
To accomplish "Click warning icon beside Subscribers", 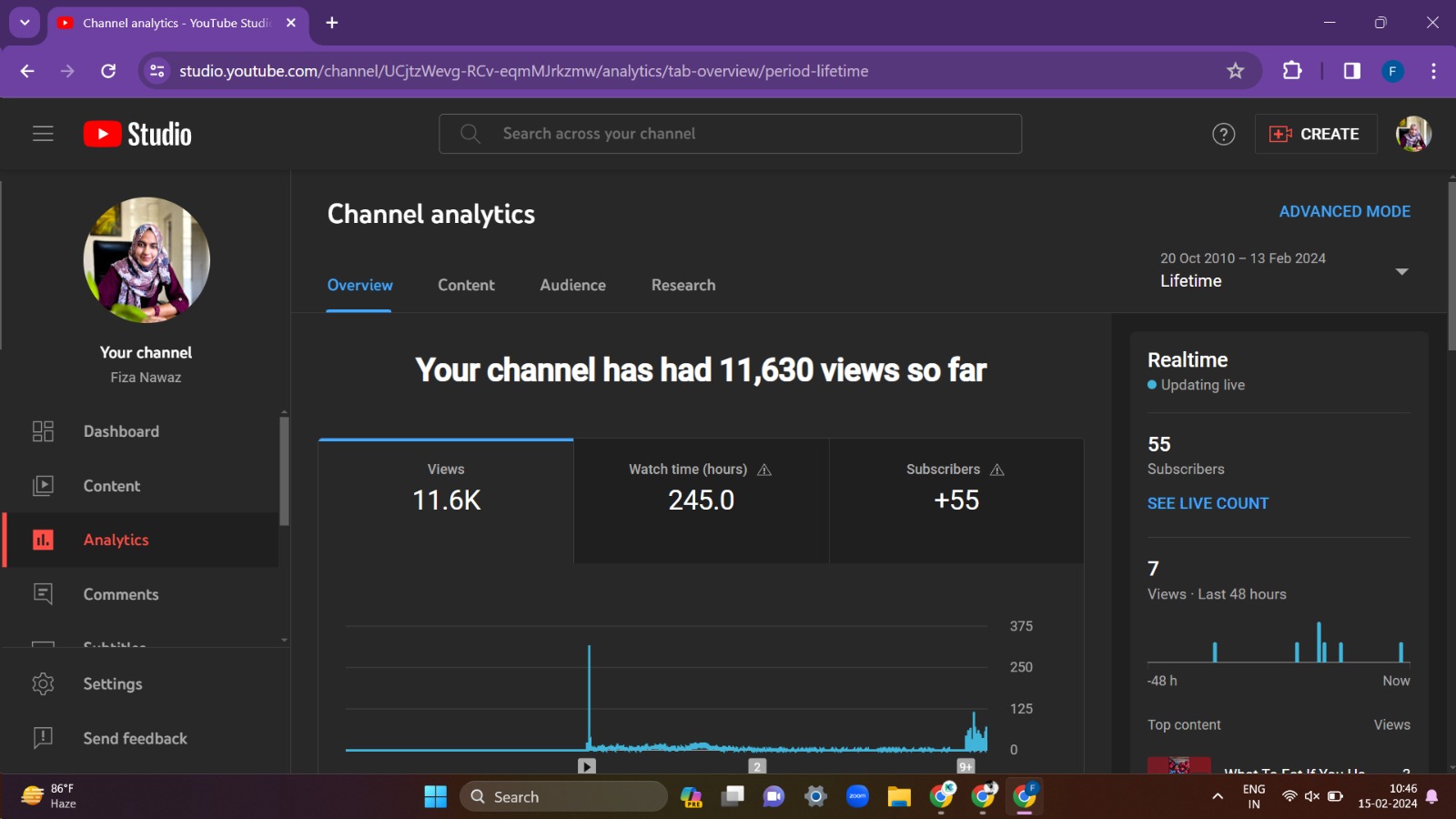I will (x=997, y=470).
